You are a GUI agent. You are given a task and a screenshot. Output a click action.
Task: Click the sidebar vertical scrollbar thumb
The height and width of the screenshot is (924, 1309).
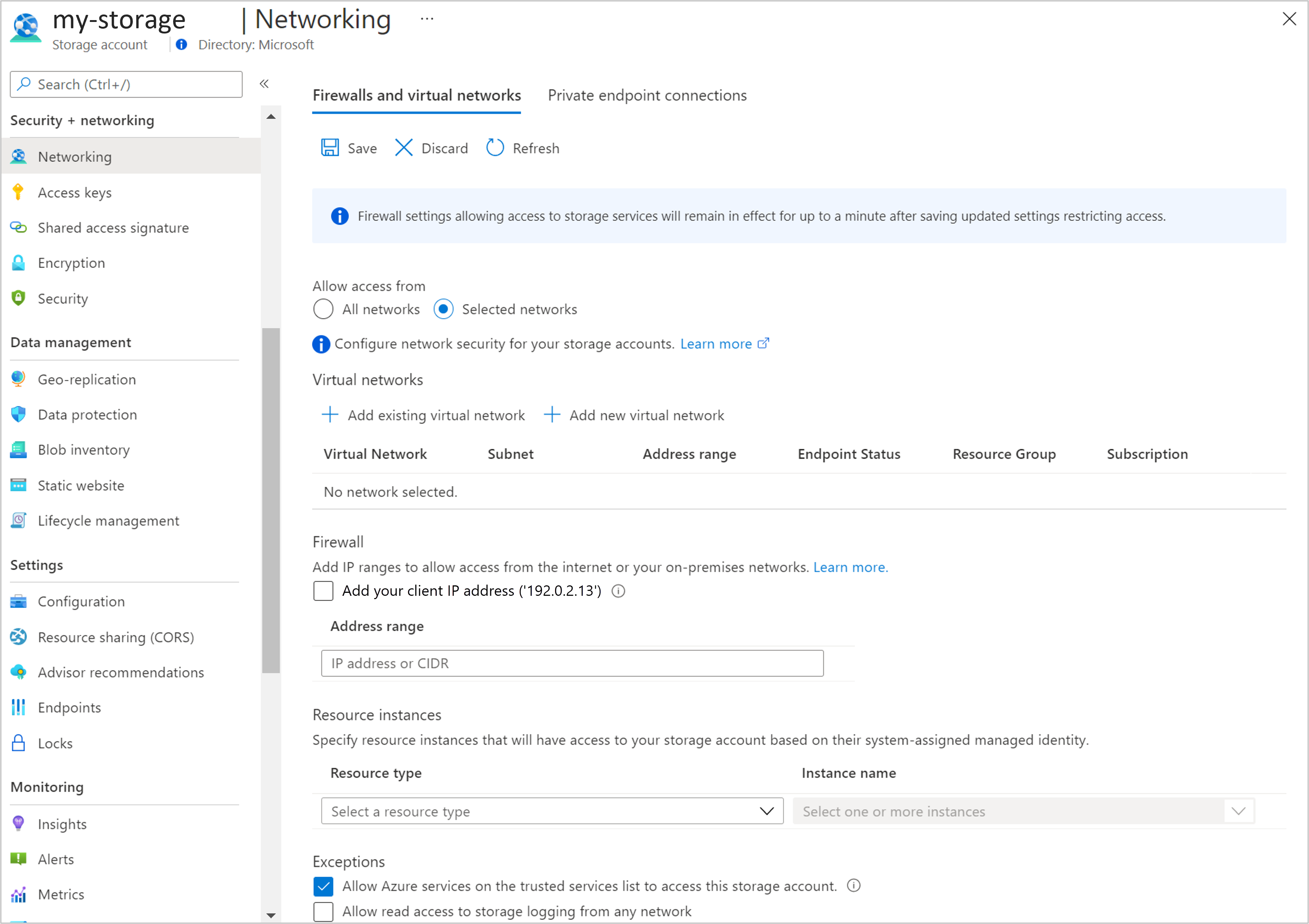tap(271, 501)
